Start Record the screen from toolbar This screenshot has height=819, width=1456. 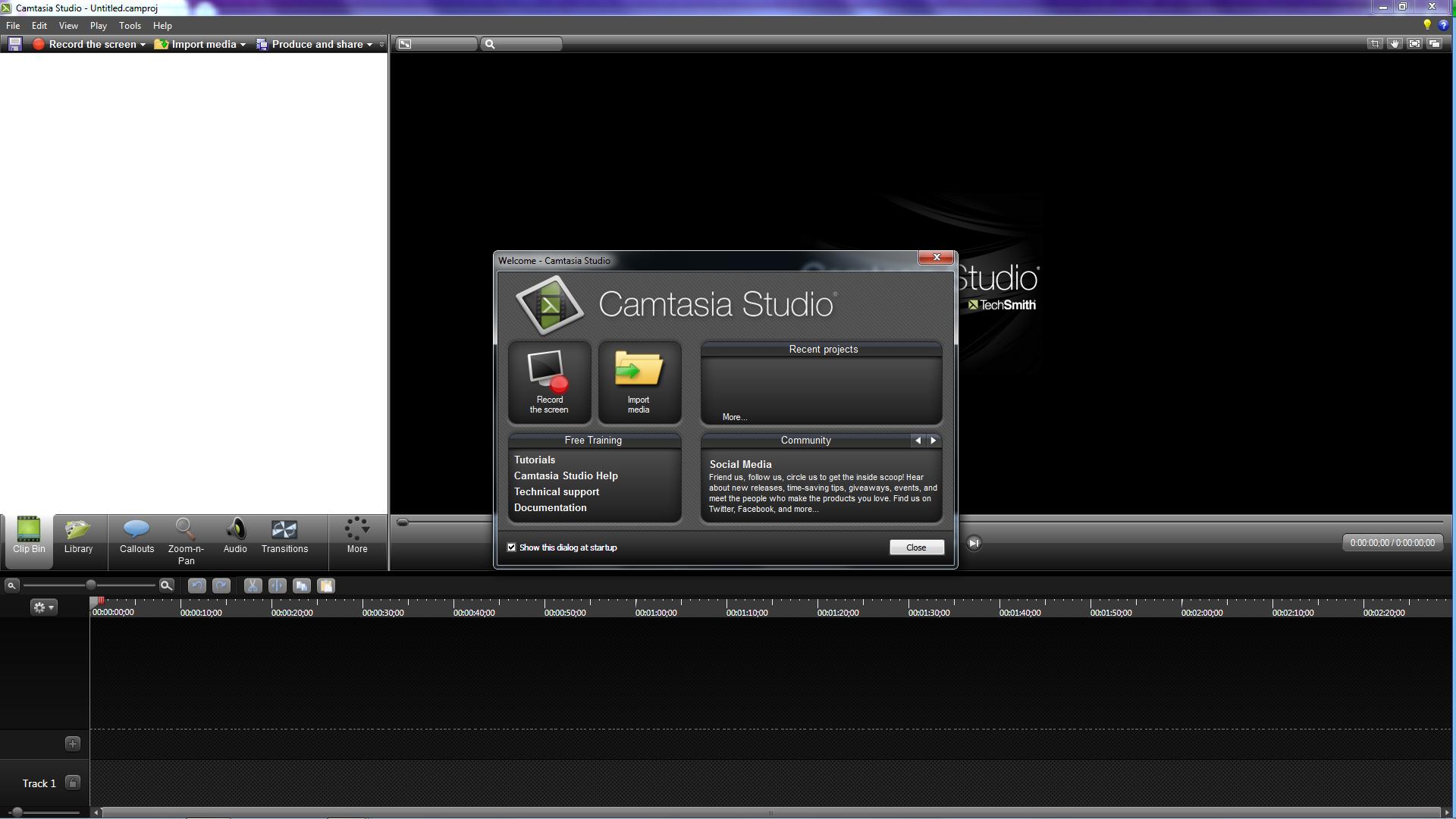coord(84,44)
